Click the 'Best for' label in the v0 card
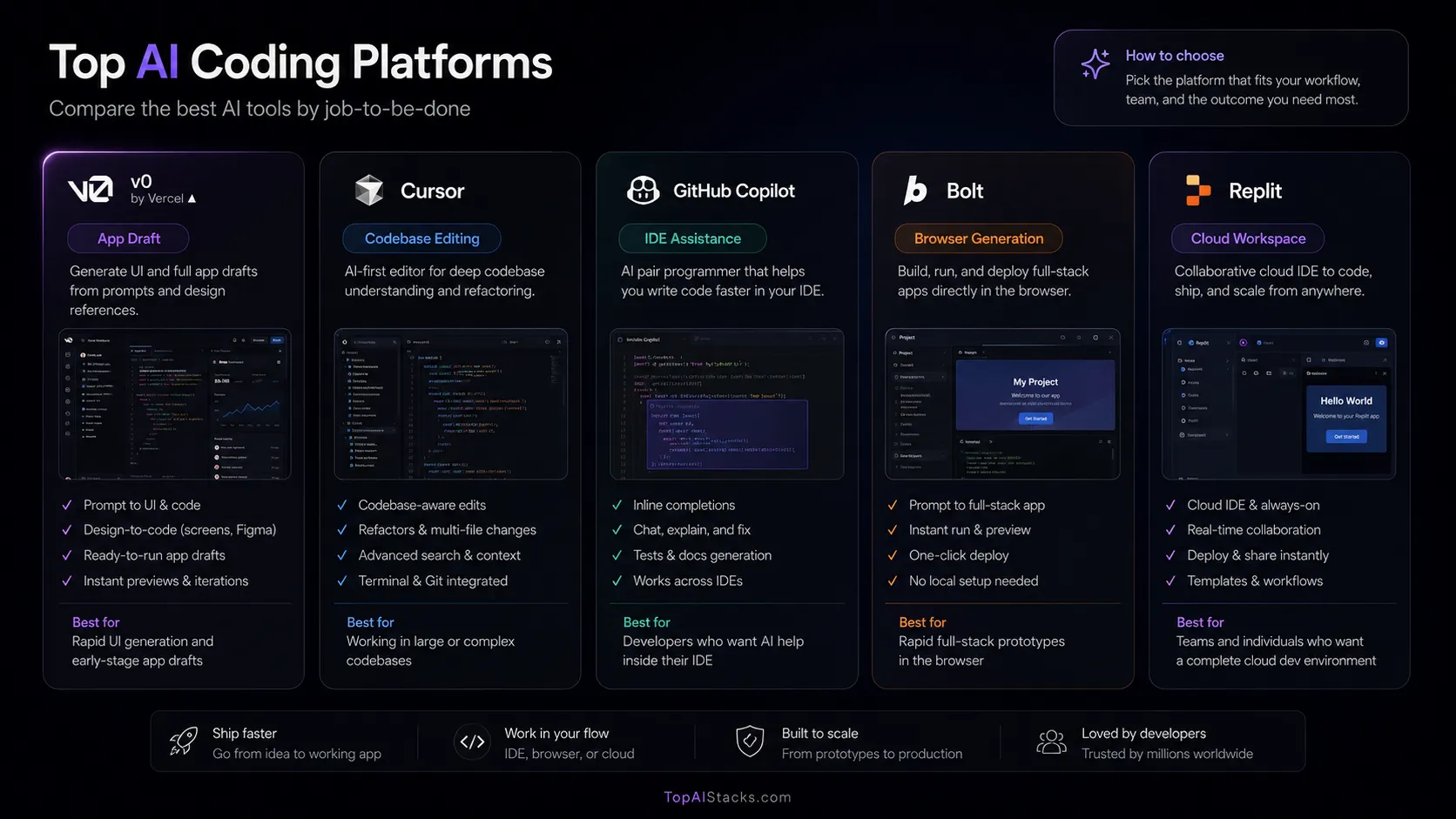1456x819 pixels. tap(96, 622)
